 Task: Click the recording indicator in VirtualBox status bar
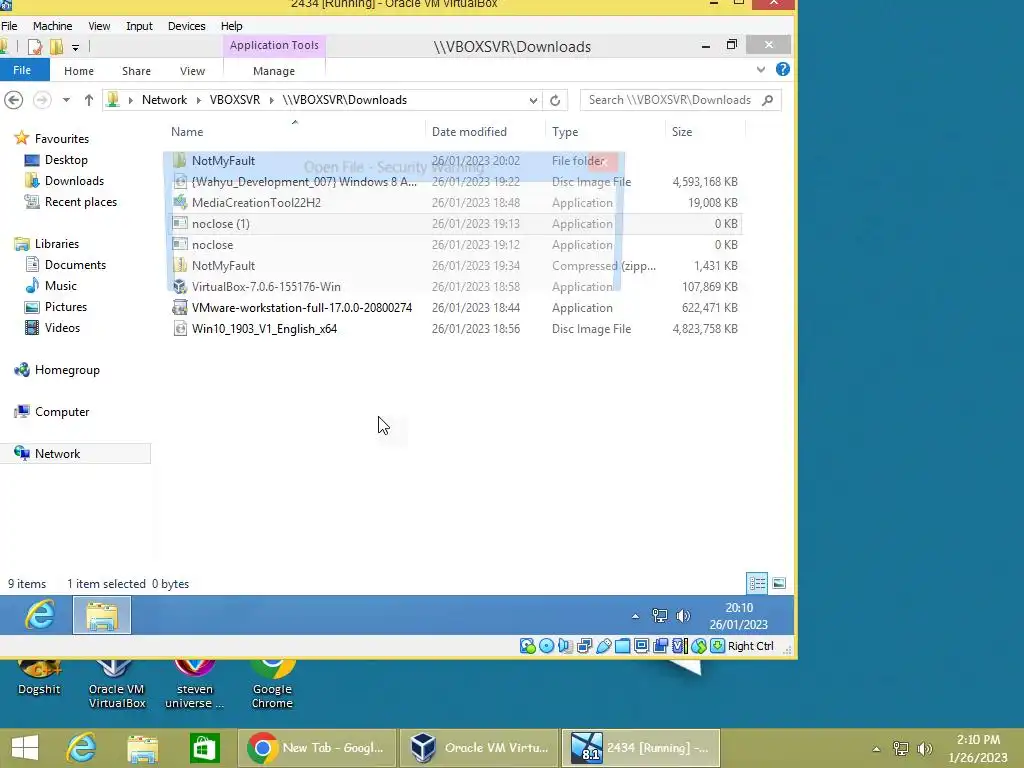click(x=660, y=646)
